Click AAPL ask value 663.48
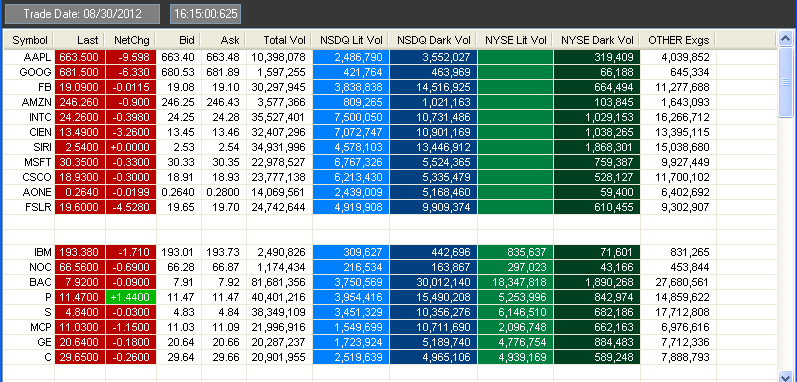 [224, 57]
